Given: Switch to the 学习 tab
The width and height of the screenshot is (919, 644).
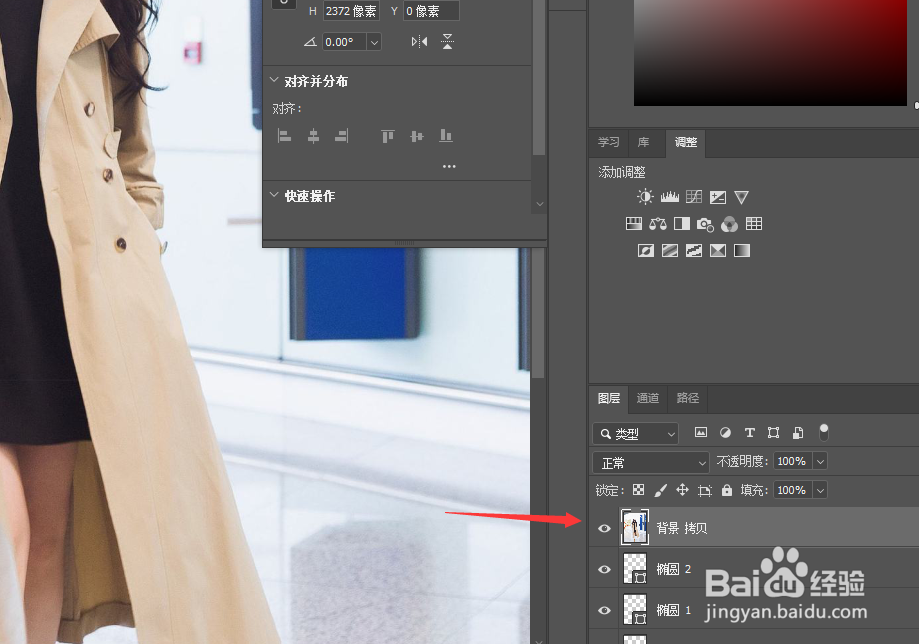Looking at the screenshot, I should pos(608,142).
